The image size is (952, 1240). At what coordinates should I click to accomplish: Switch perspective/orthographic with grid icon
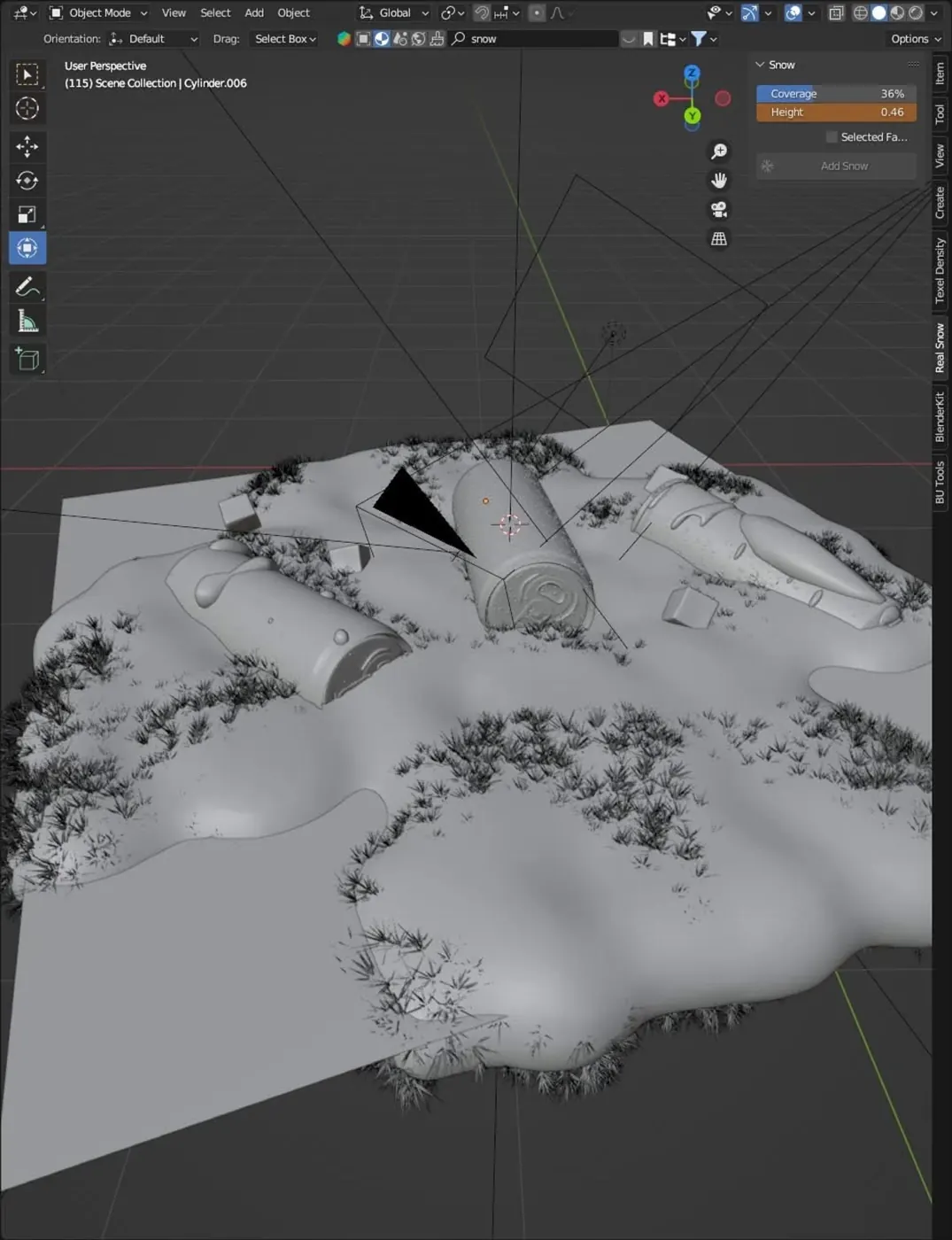point(719,239)
